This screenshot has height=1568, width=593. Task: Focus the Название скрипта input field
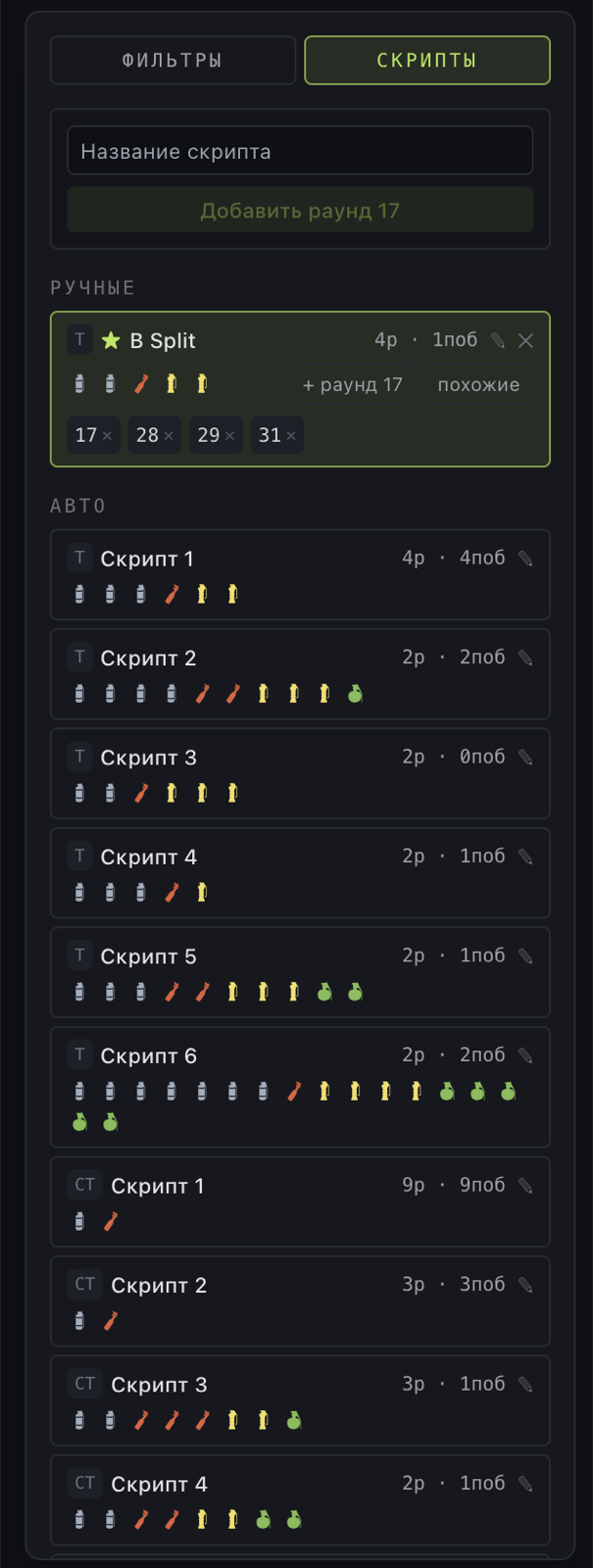tap(300, 152)
